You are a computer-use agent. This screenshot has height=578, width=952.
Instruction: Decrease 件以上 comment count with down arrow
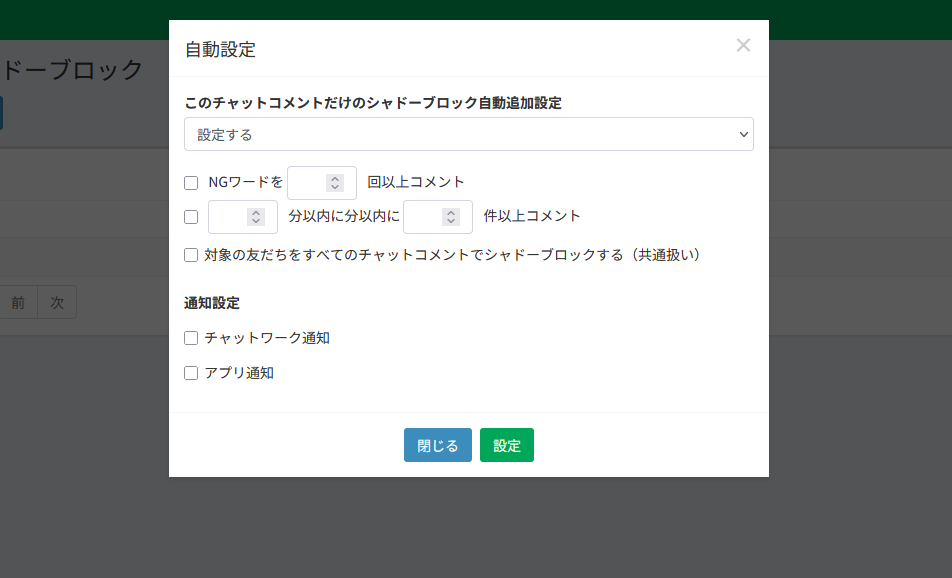click(x=450, y=221)
